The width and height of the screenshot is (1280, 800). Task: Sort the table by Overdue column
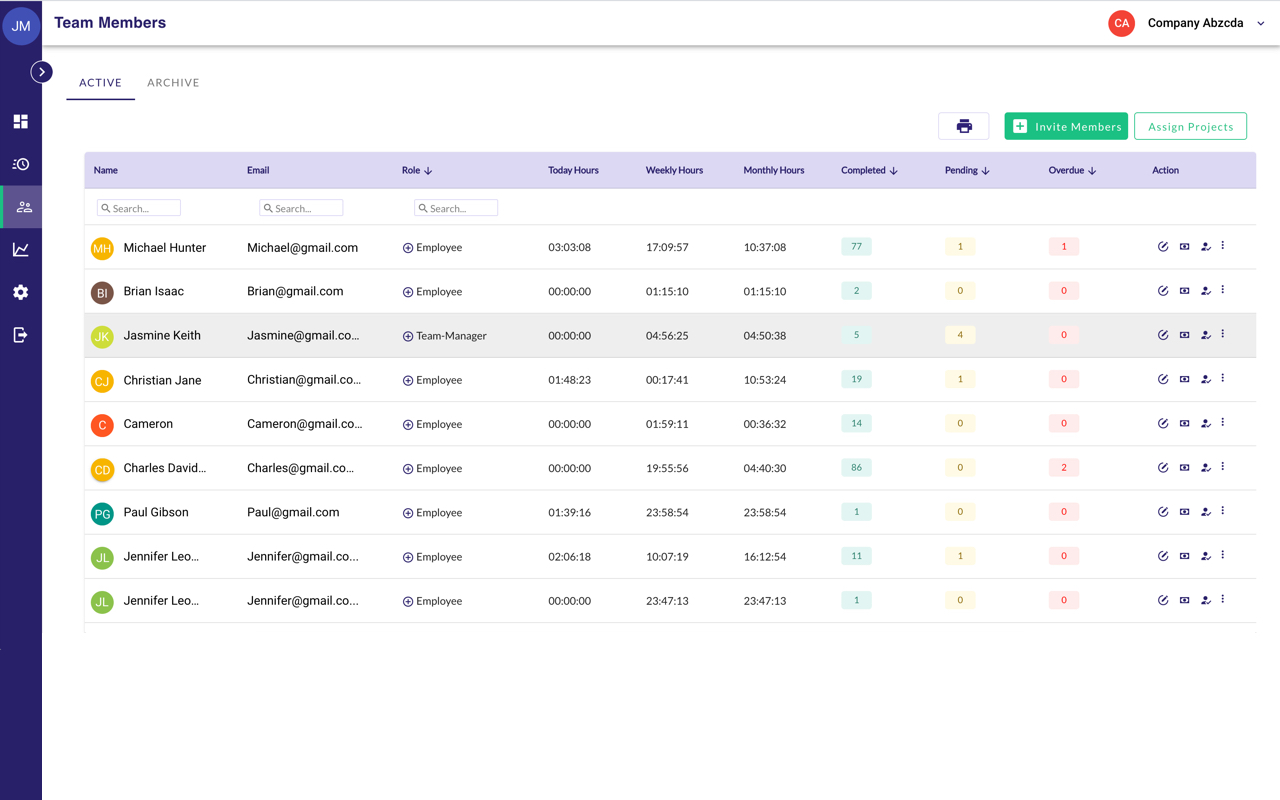(1092, 171)
